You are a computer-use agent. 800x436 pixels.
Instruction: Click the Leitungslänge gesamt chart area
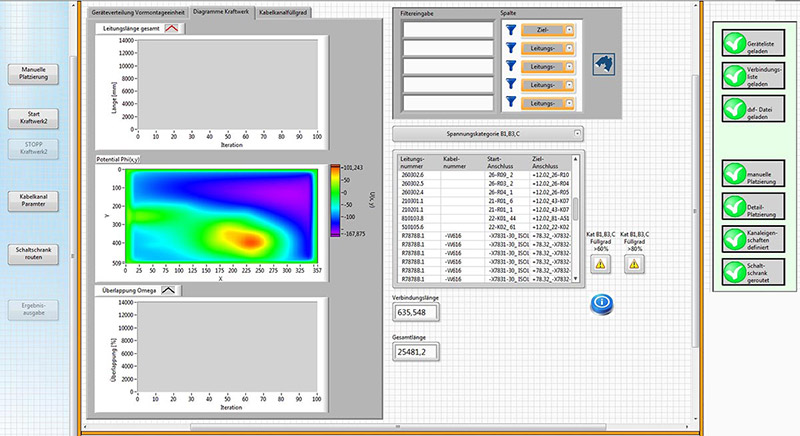click(228, 85)
